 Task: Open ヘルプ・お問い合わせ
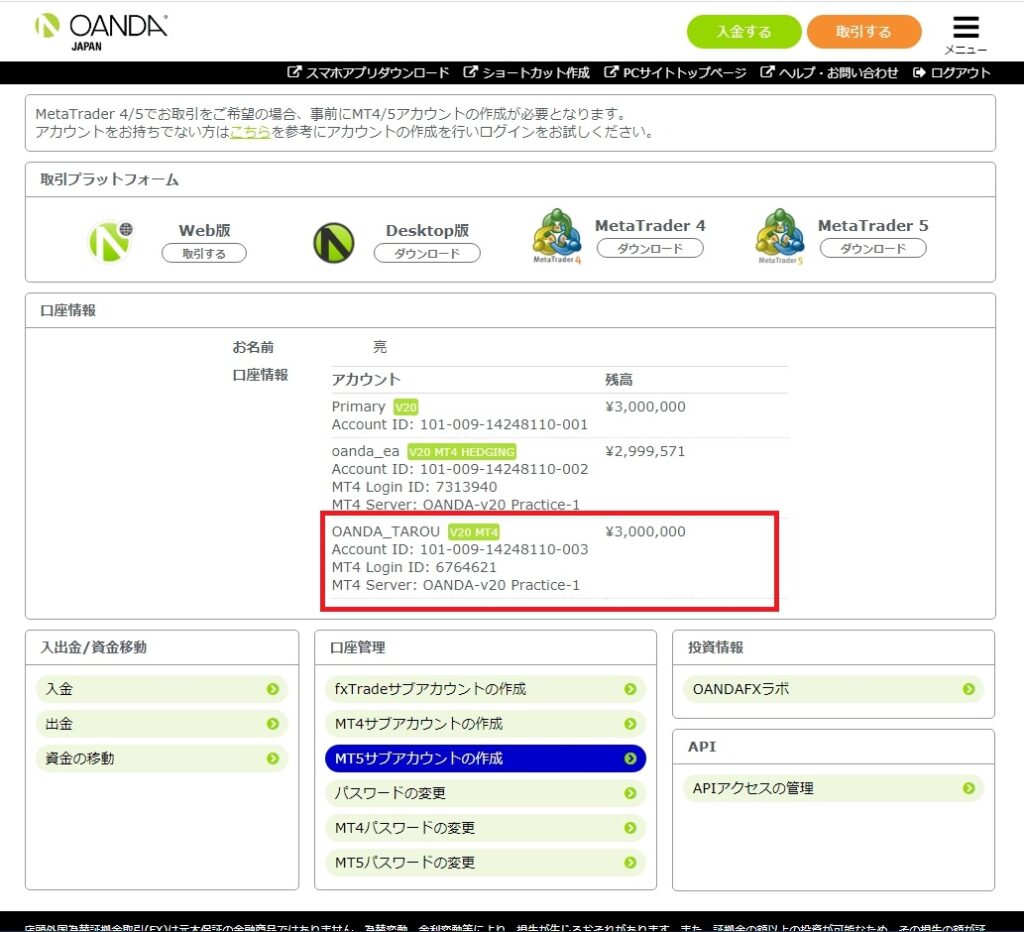coord(839,72)
